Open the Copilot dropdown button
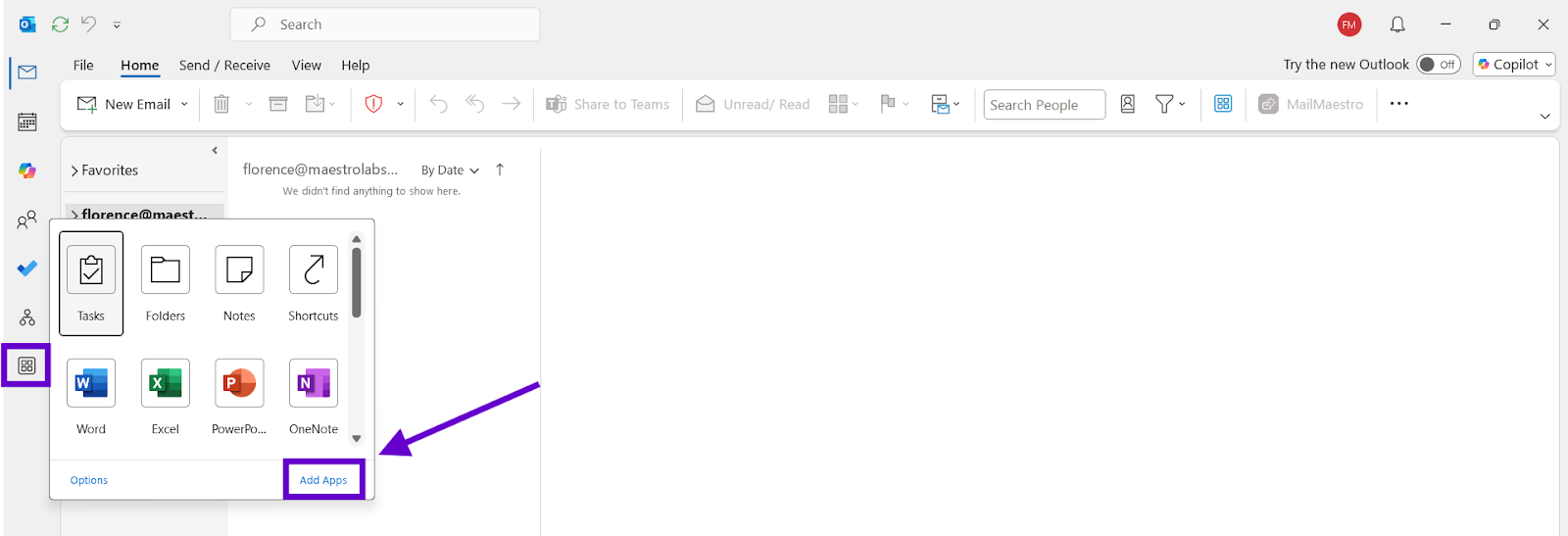Image resolution: width=1568 pixels, height=536 pixels. click(1514, 65)
